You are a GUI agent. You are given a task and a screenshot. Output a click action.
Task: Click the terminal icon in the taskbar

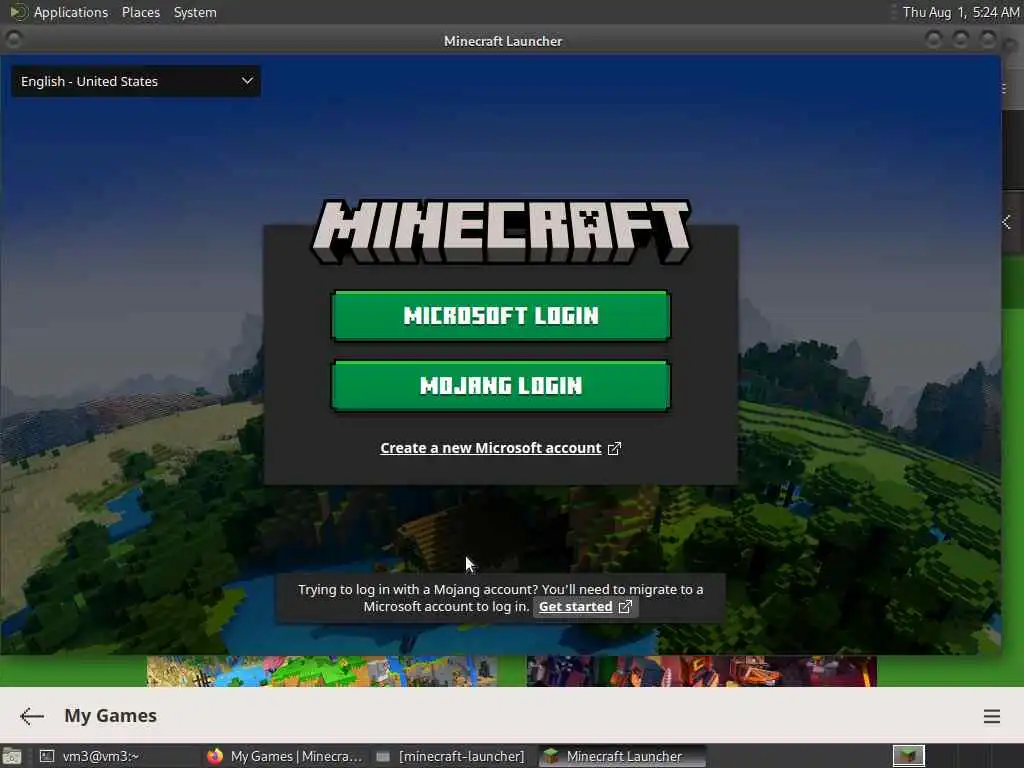(46, 756)
